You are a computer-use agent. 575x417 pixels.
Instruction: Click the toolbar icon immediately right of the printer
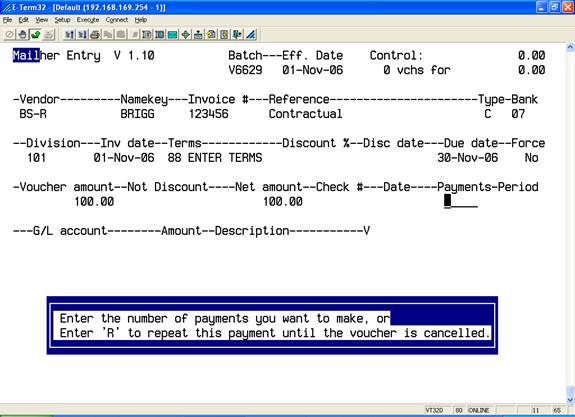[108, 35]
